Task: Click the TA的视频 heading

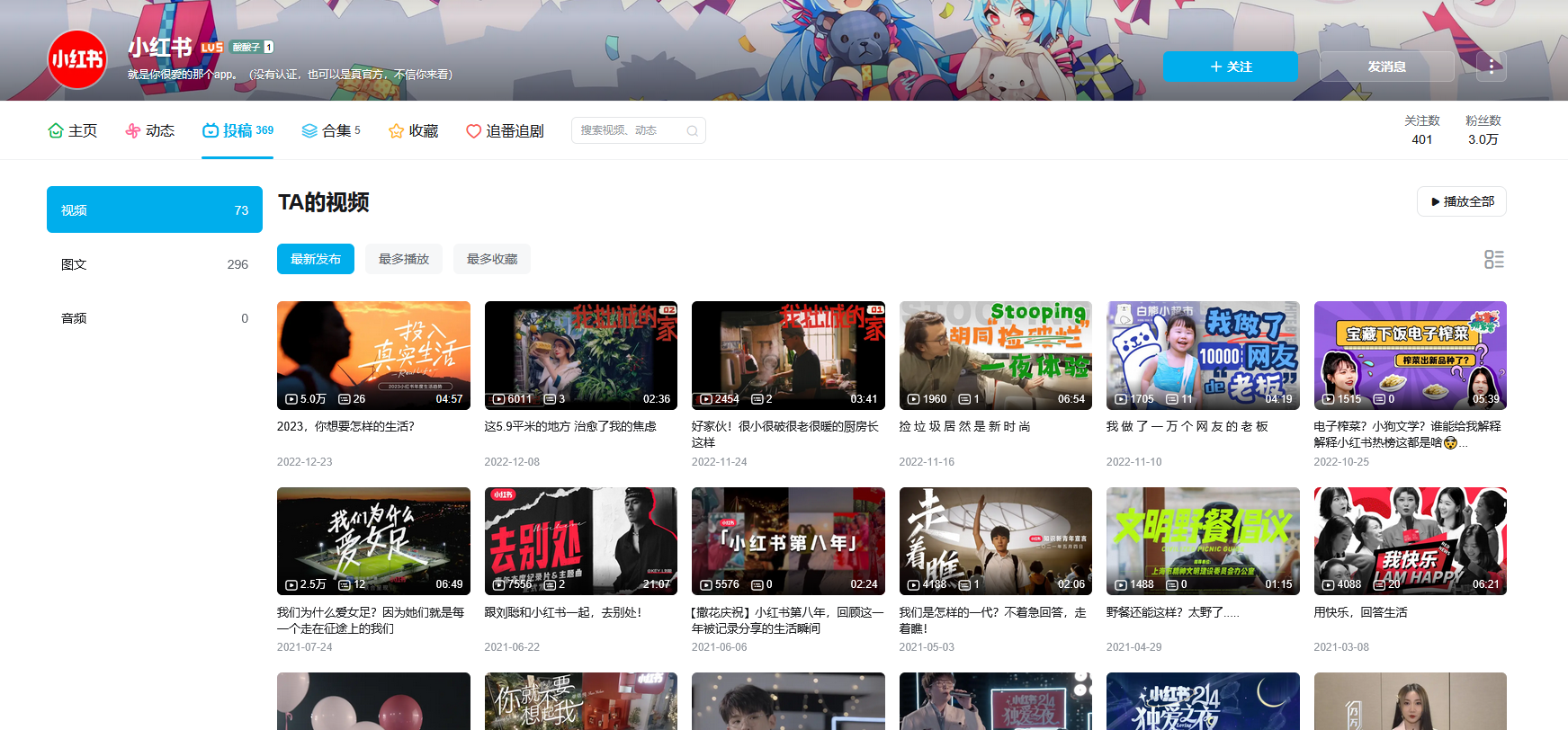Action: [324, 202]
